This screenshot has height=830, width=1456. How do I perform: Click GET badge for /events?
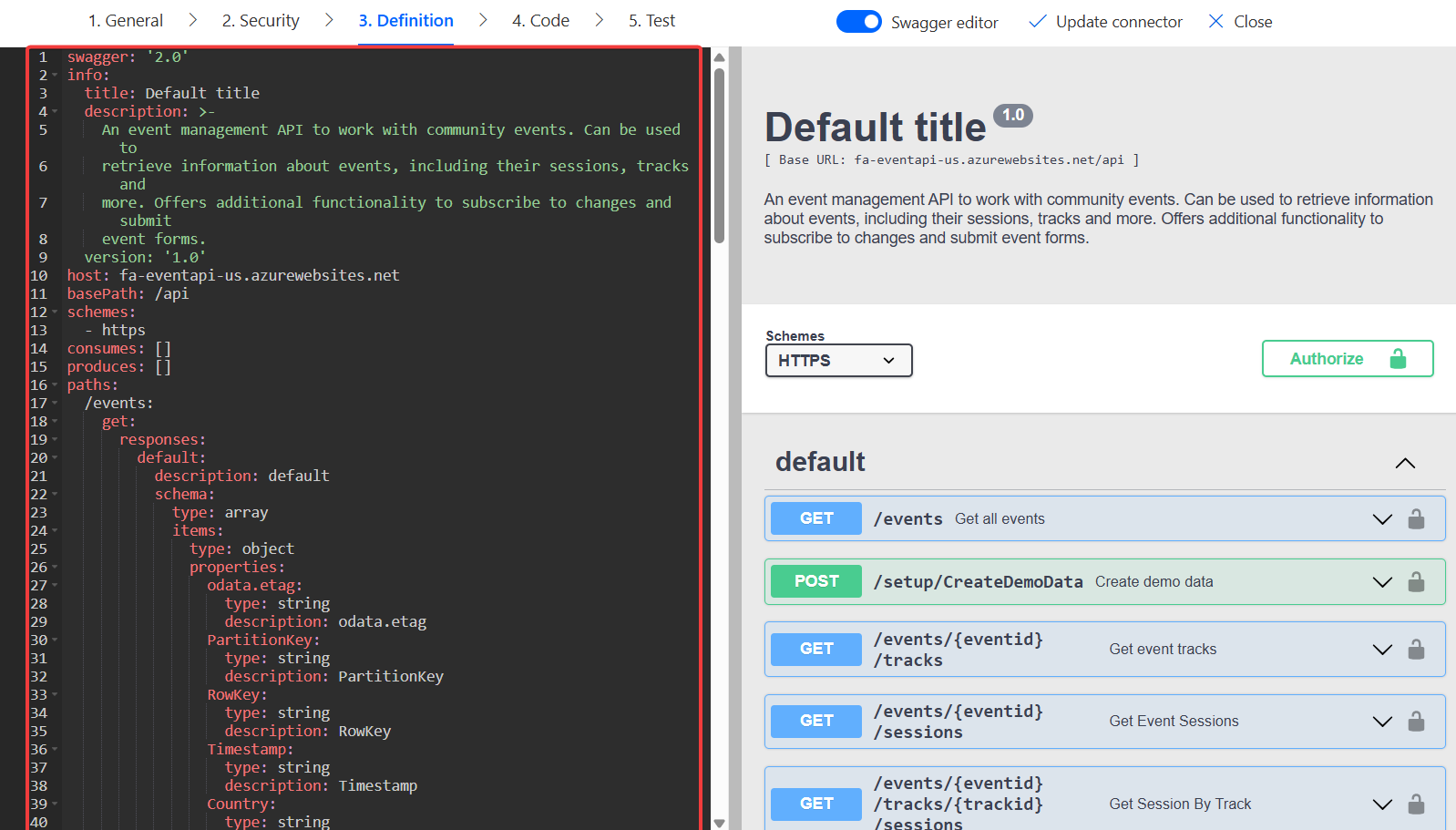pos(816,518)
